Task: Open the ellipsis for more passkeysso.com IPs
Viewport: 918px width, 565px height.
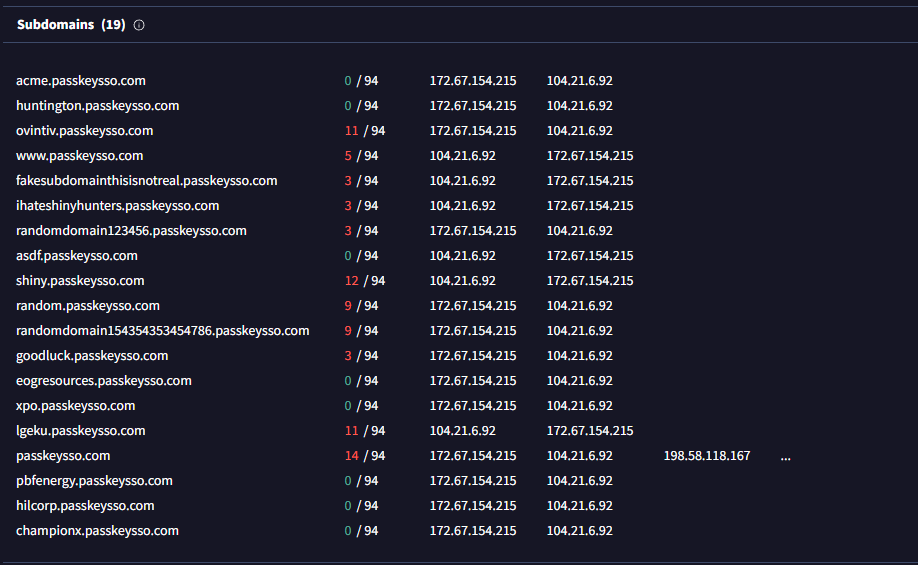Action: coord(786,456)
